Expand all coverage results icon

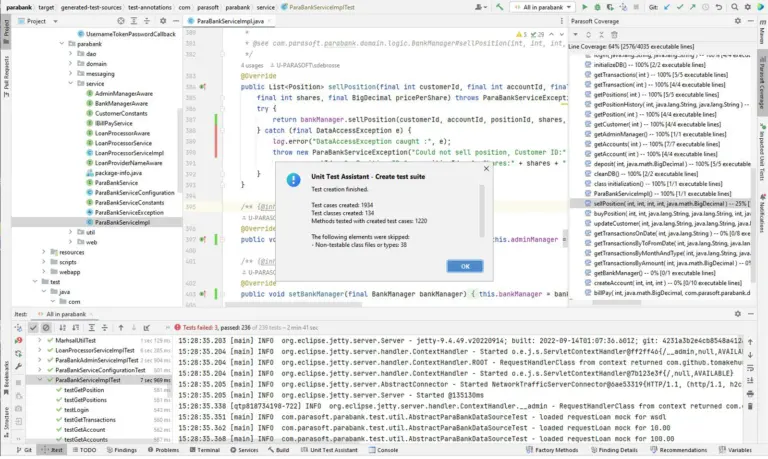click(x=588, y=35)
